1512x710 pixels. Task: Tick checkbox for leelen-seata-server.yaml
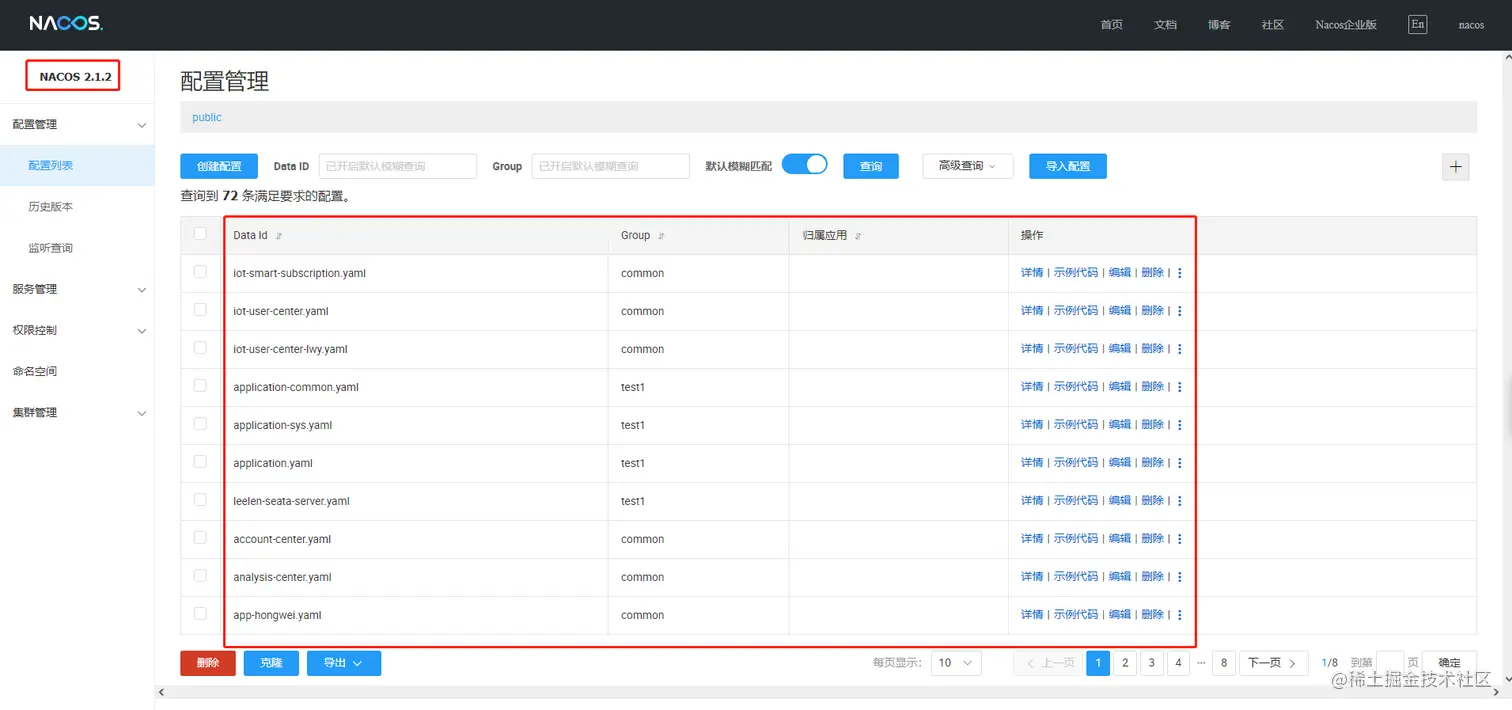coord(200,499)
